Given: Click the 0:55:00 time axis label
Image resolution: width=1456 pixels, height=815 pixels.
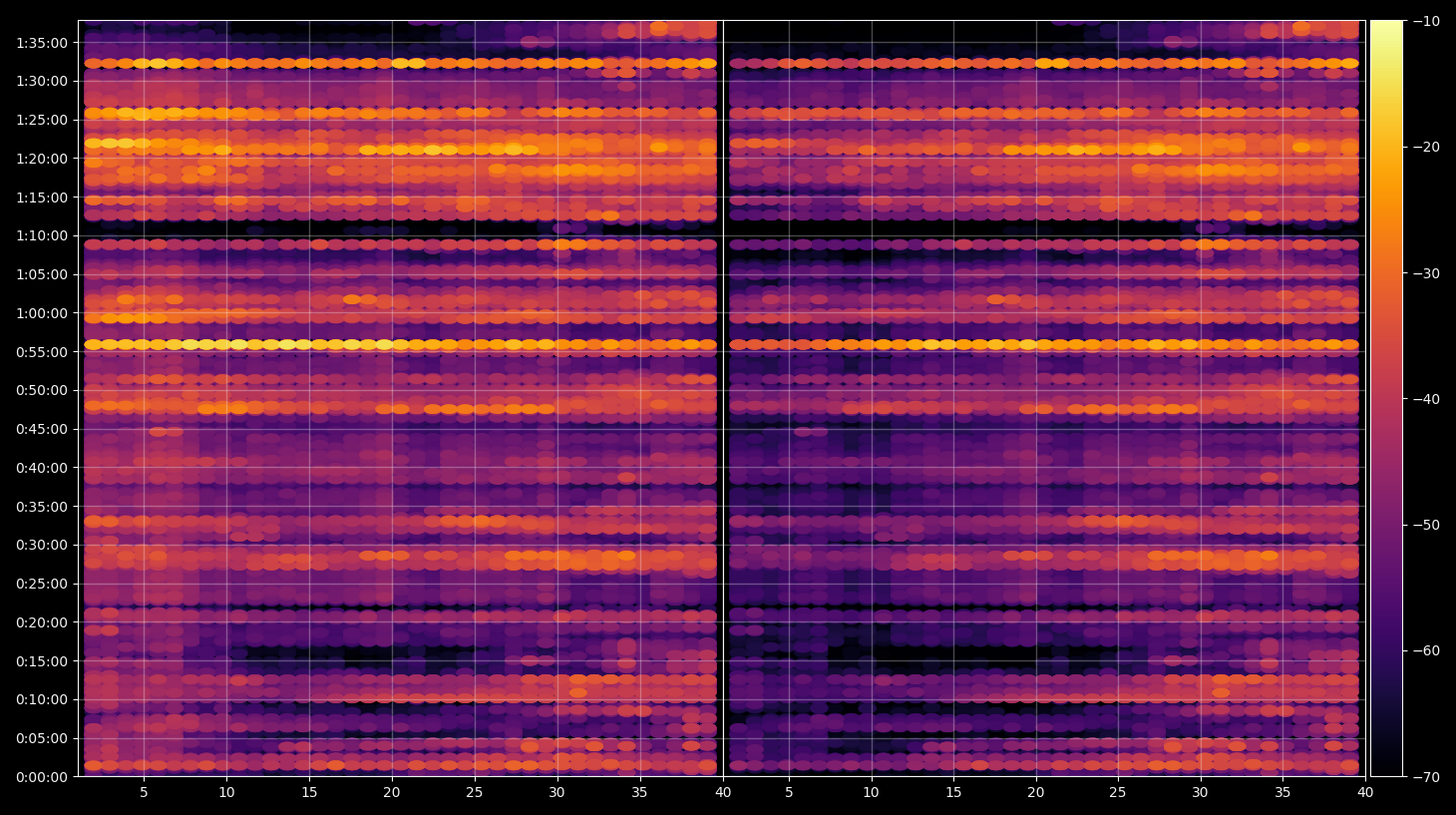Looking at the screenshot, I should coord(42,352).
